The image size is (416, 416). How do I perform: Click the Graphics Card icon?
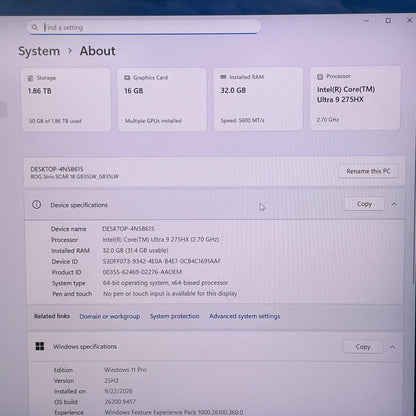pos(127,78)
